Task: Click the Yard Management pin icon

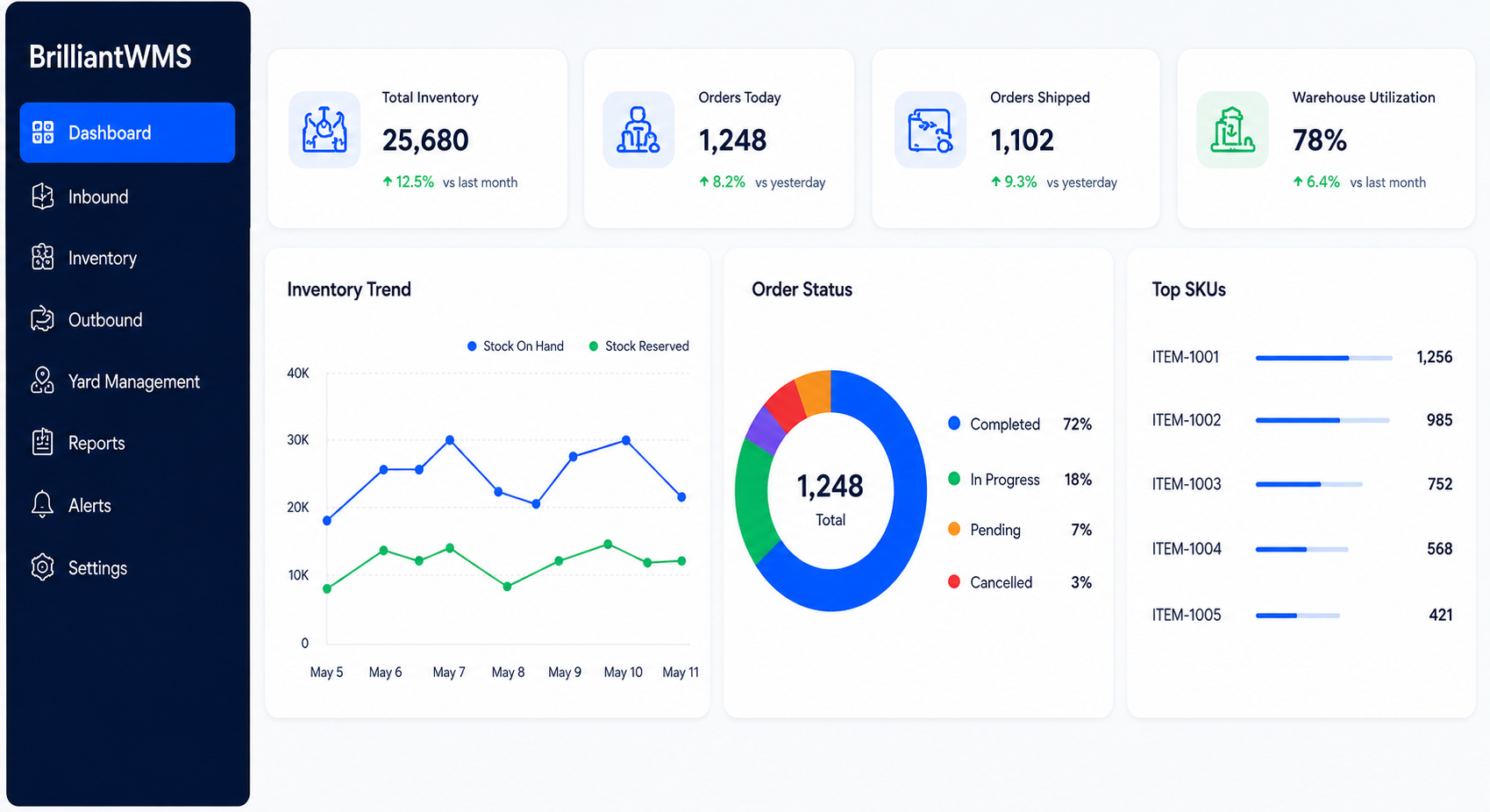Action: point(43,381)
